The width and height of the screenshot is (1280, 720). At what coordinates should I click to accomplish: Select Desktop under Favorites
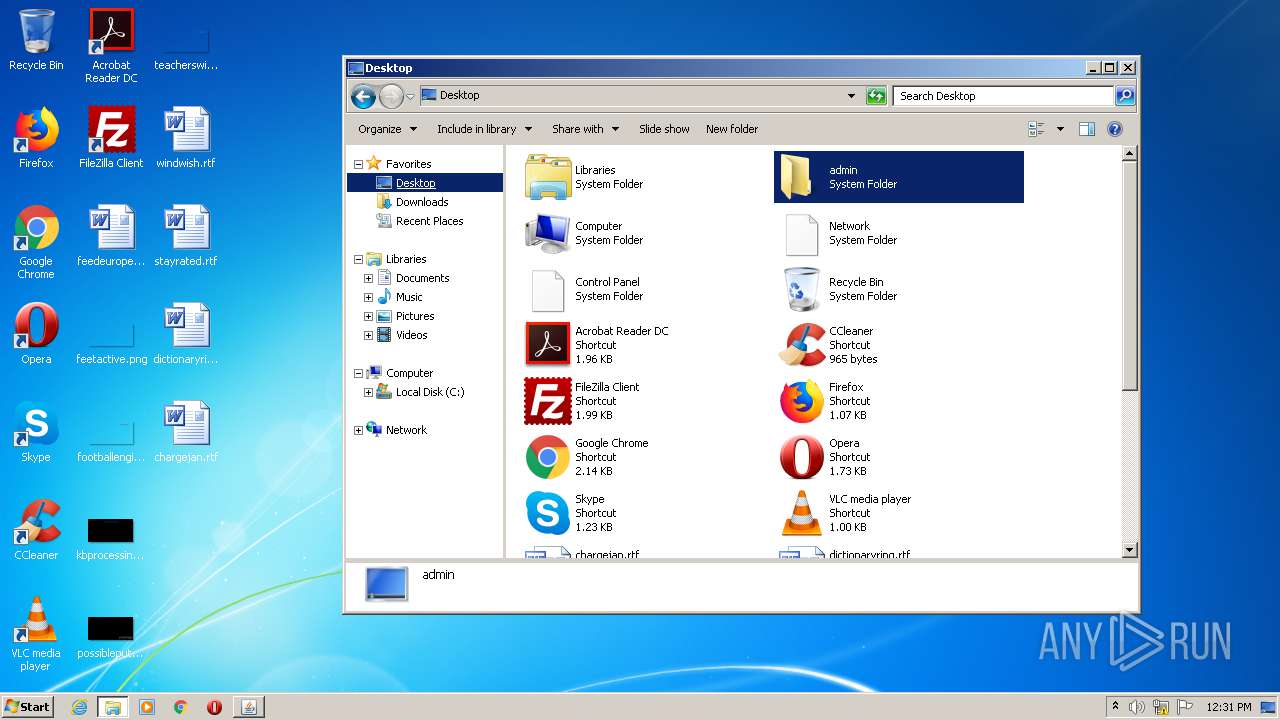click(x=415, y=183)
